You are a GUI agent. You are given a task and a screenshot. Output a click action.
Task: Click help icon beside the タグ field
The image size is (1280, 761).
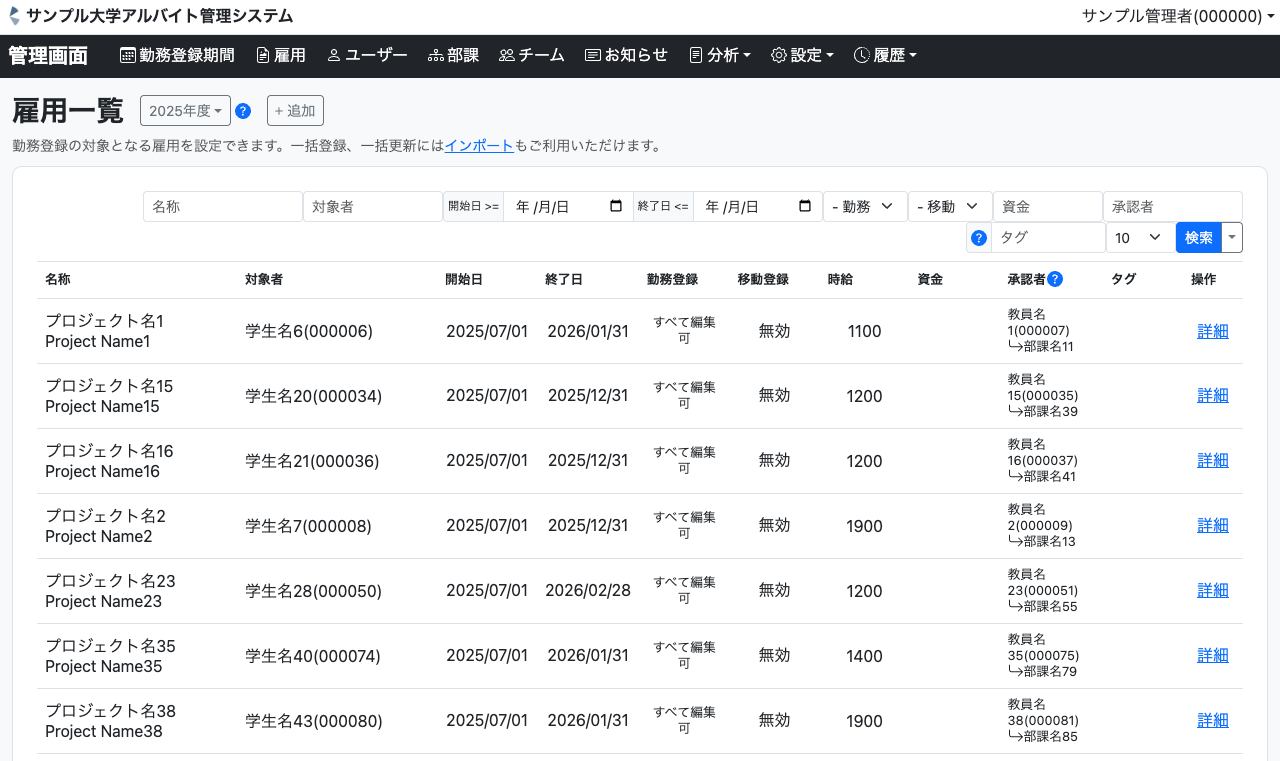click(979, 238)
